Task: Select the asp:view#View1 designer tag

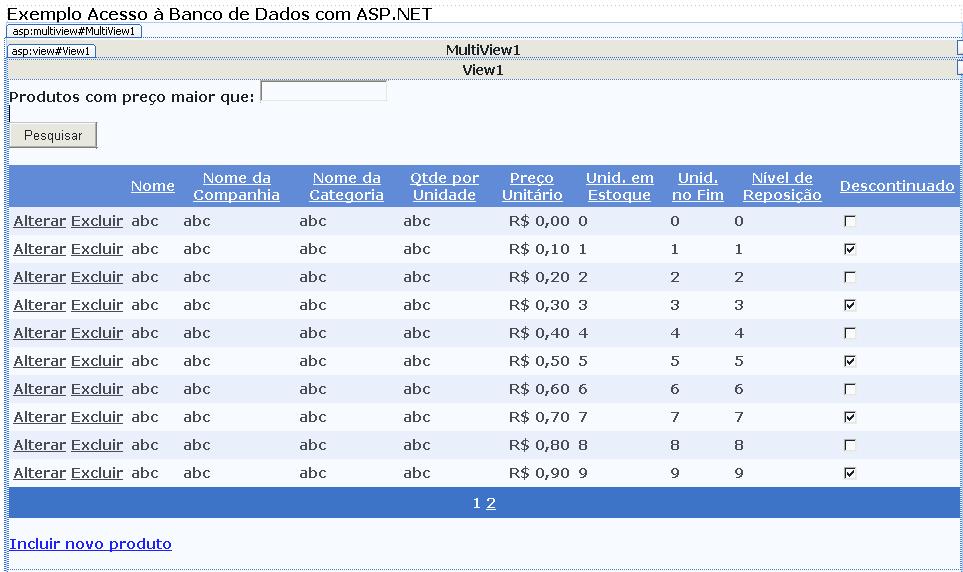Action: 51,51
